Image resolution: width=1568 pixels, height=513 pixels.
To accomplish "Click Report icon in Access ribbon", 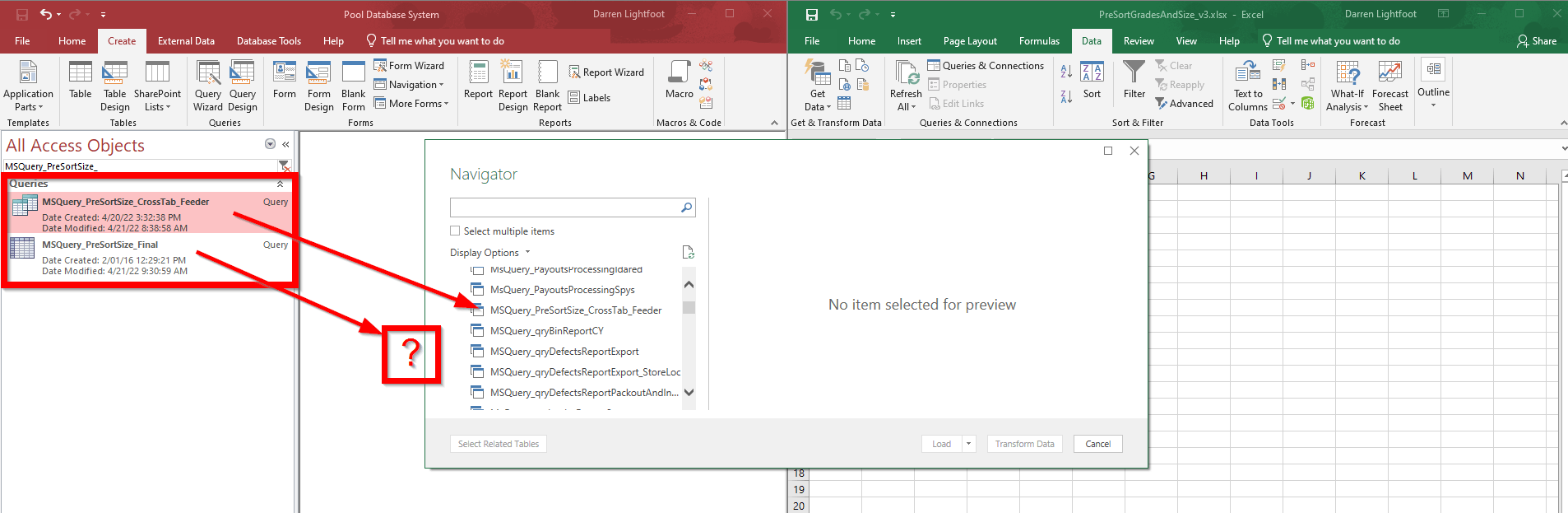I will 478,80.
